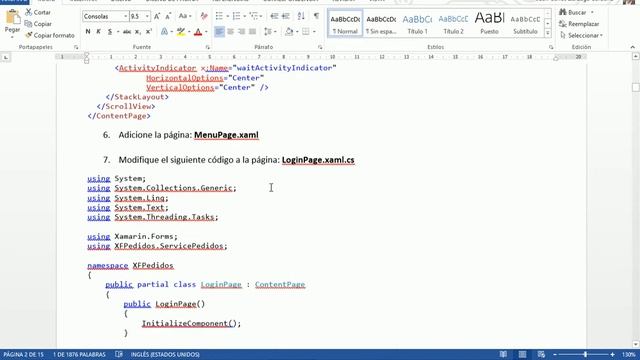
Task: Switch to read mode view icon
Action: click(503, 354)
